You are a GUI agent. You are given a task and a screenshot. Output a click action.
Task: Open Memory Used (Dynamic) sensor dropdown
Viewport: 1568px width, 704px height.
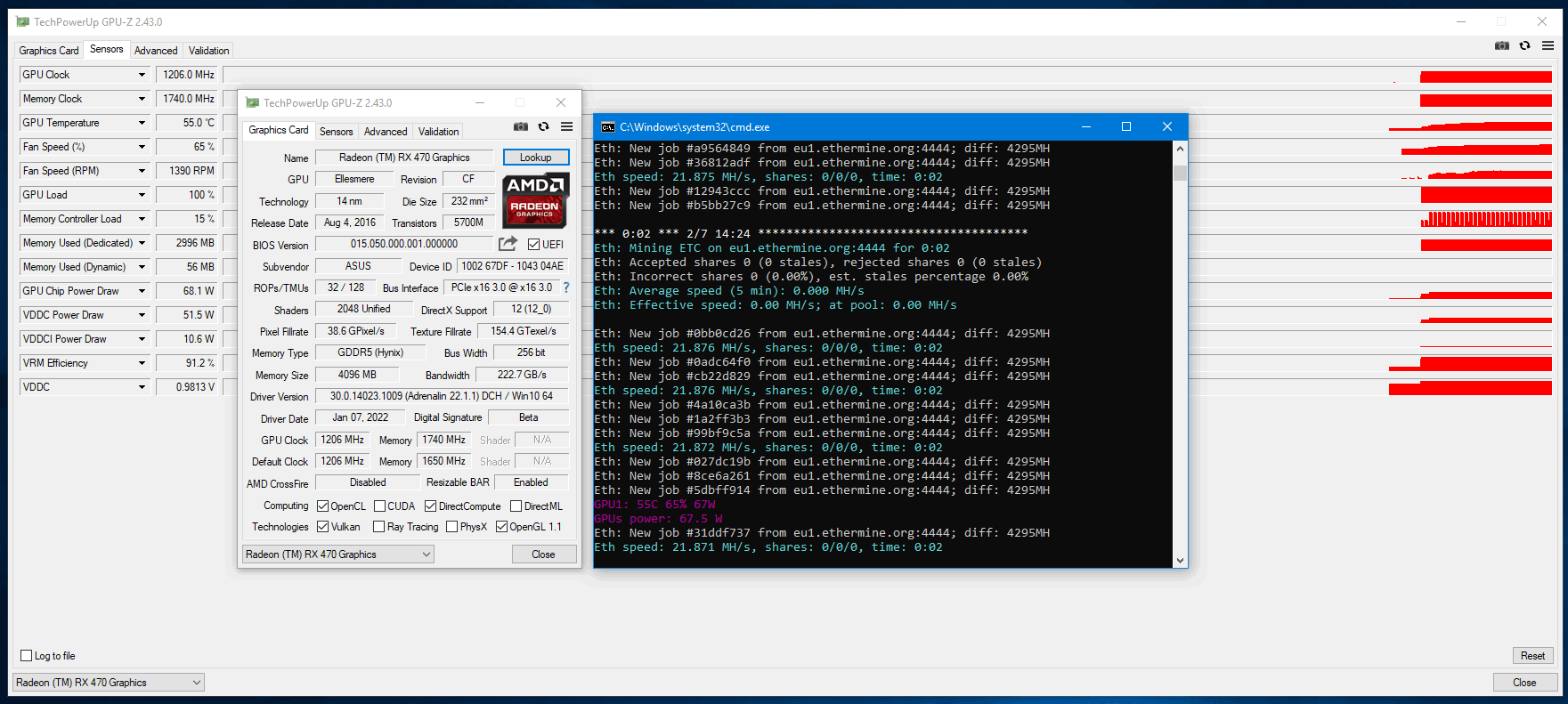pos(142,267)
